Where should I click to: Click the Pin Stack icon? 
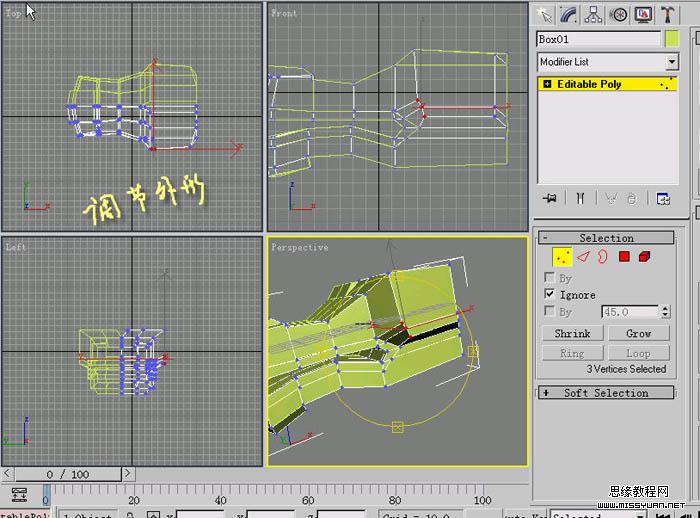[550, 198]
